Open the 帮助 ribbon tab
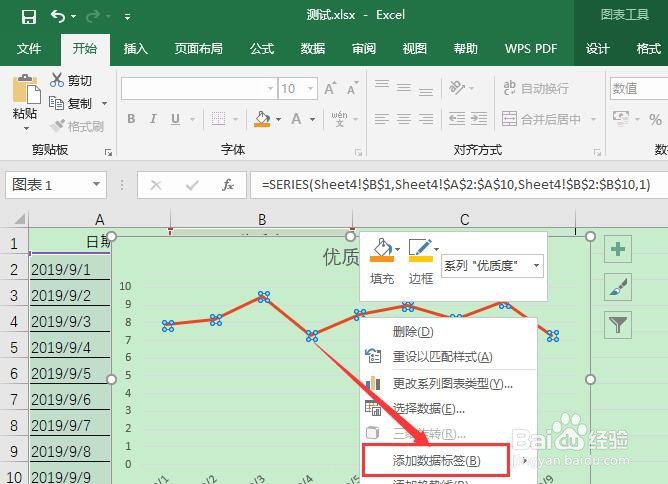 coord(465,49)
